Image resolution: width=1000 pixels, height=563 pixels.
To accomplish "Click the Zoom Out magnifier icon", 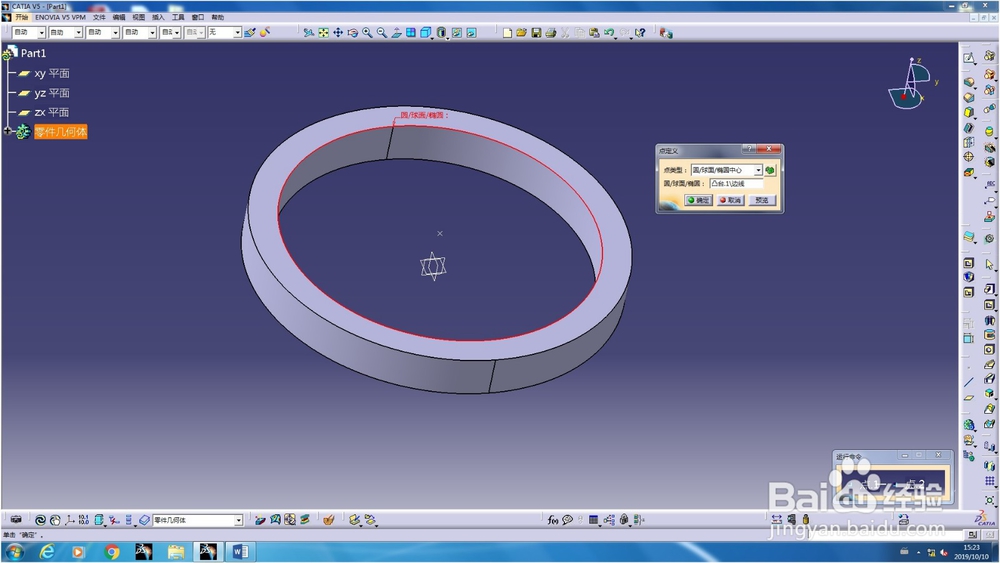I will click(x=382, y=33).
